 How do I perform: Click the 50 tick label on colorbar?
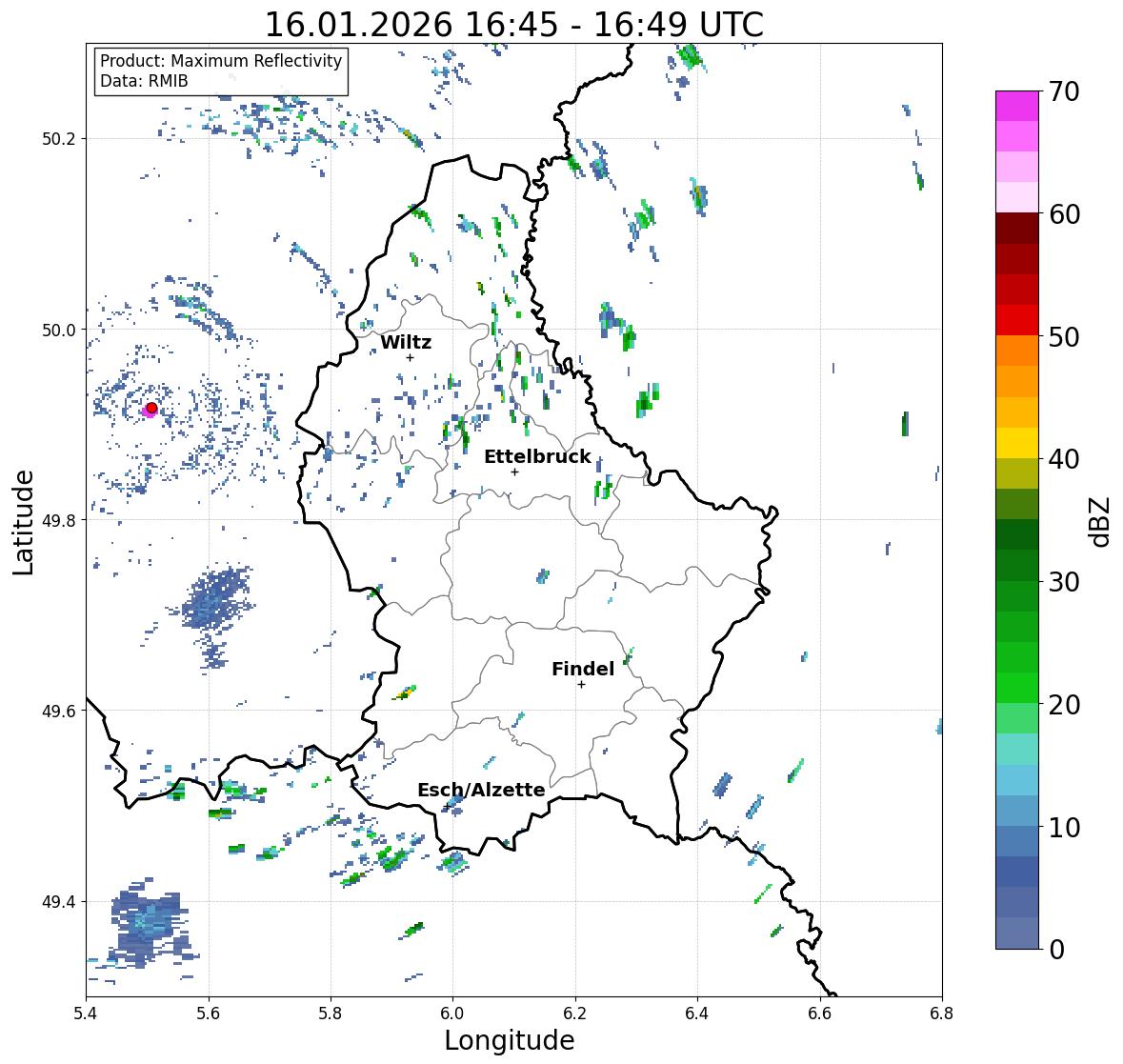coord(1064,337)
